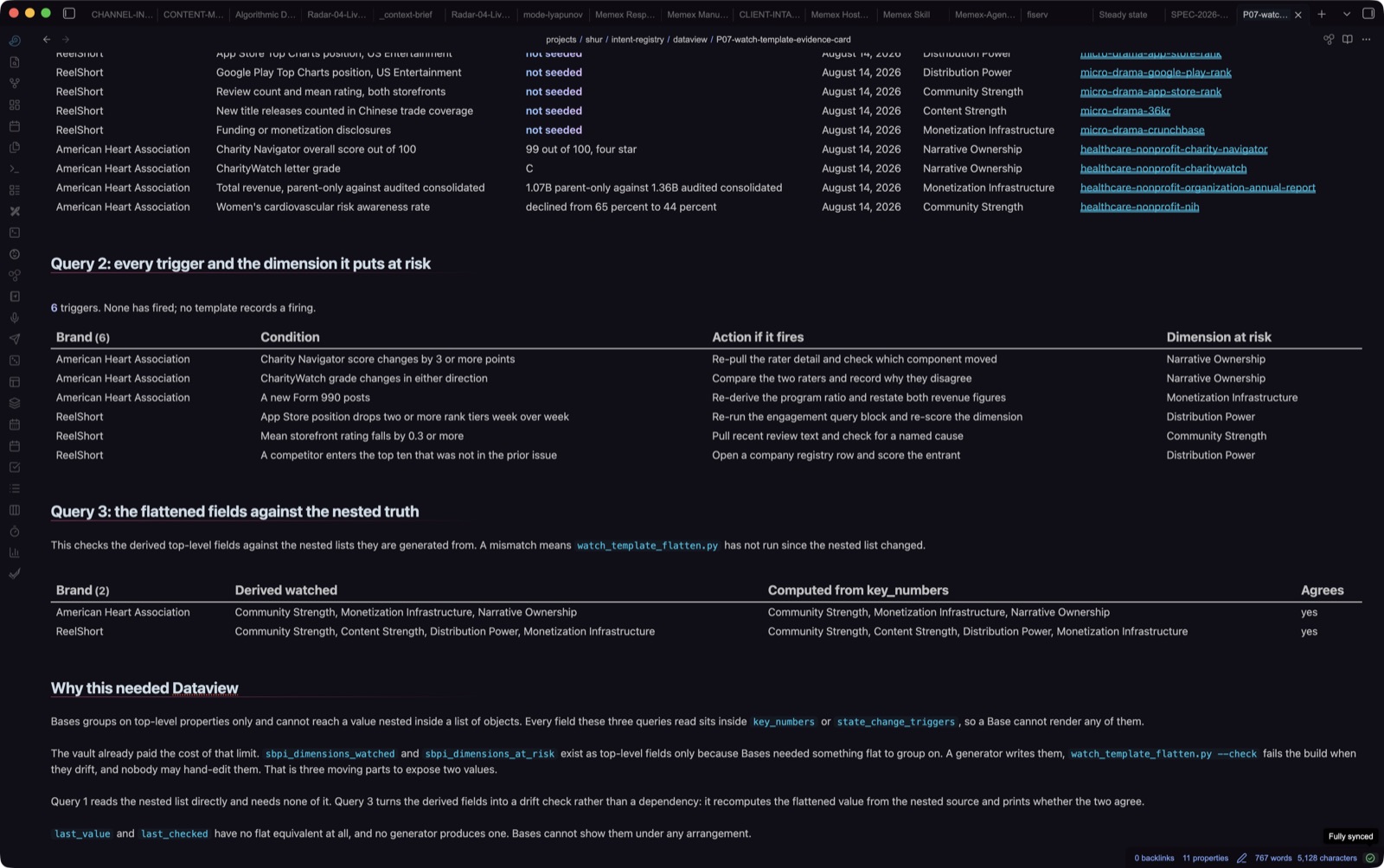Viewport: 1384px width, 868px height.
Task: Select the _context-brief tab
Action: coord(407,15)
